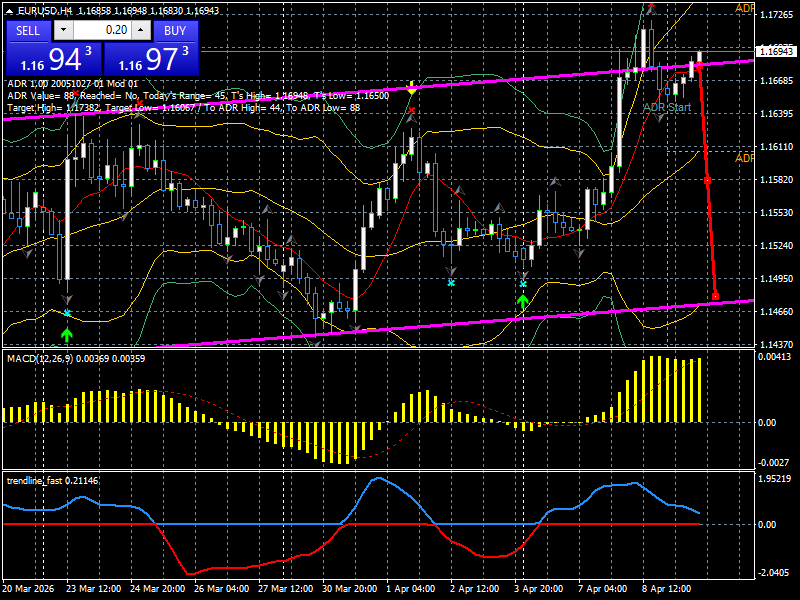This screenshot has height=600, width=800.
Task: Click the volume decrease arrow beside the lot field
Action: [x=63, y=31]
